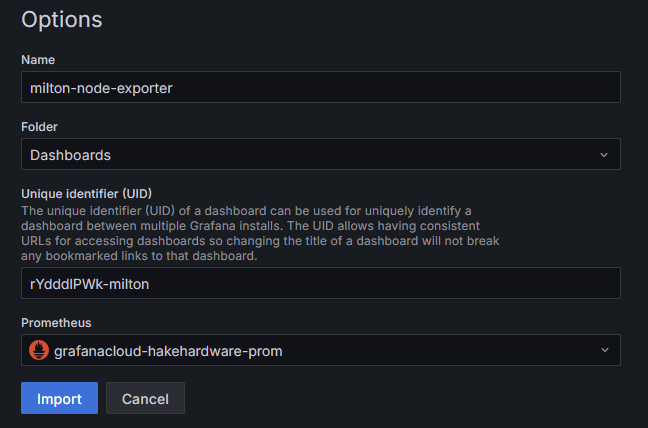Image resolution: width=648 pixels, height=428 pixels.
Task: Click the Options section heading
Action: point(62,19)
